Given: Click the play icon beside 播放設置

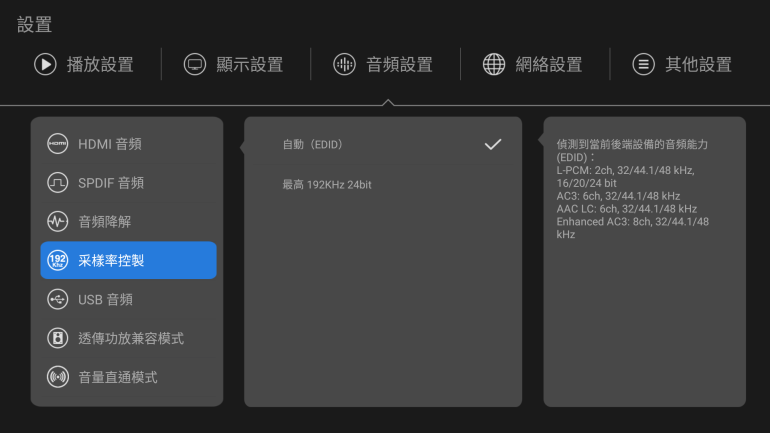Looking at the screenshot, I should click(x=45, y=64).
